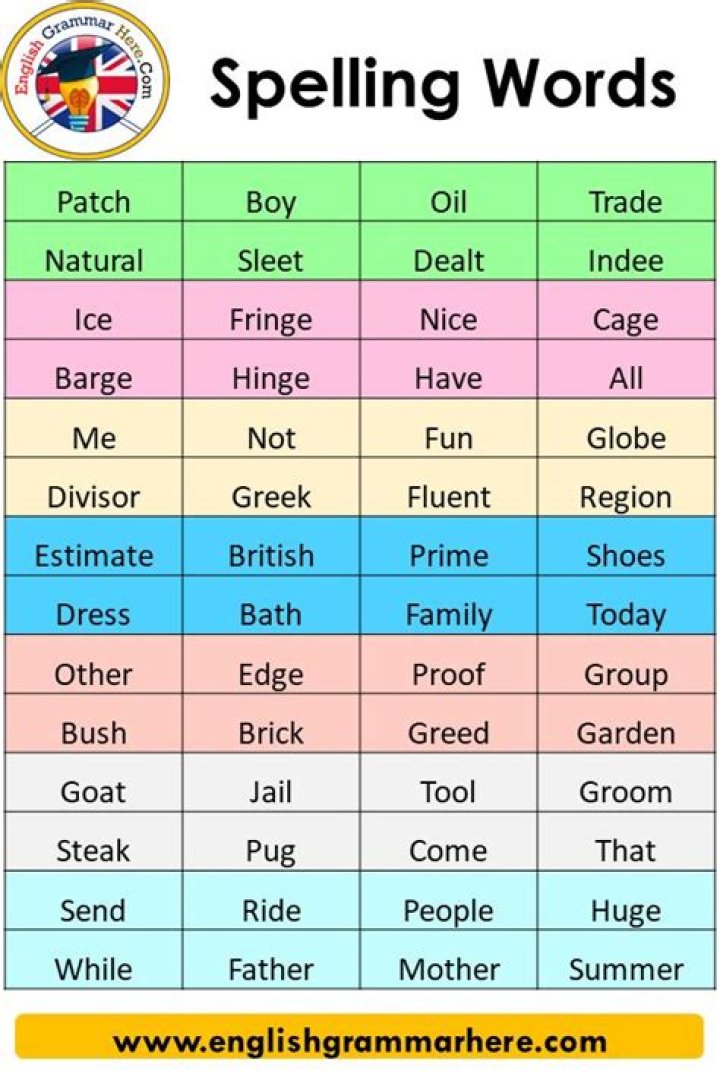Click the pink Cage cell
The width and height of the screenshot is (720, 1080).
coord(626,320)
